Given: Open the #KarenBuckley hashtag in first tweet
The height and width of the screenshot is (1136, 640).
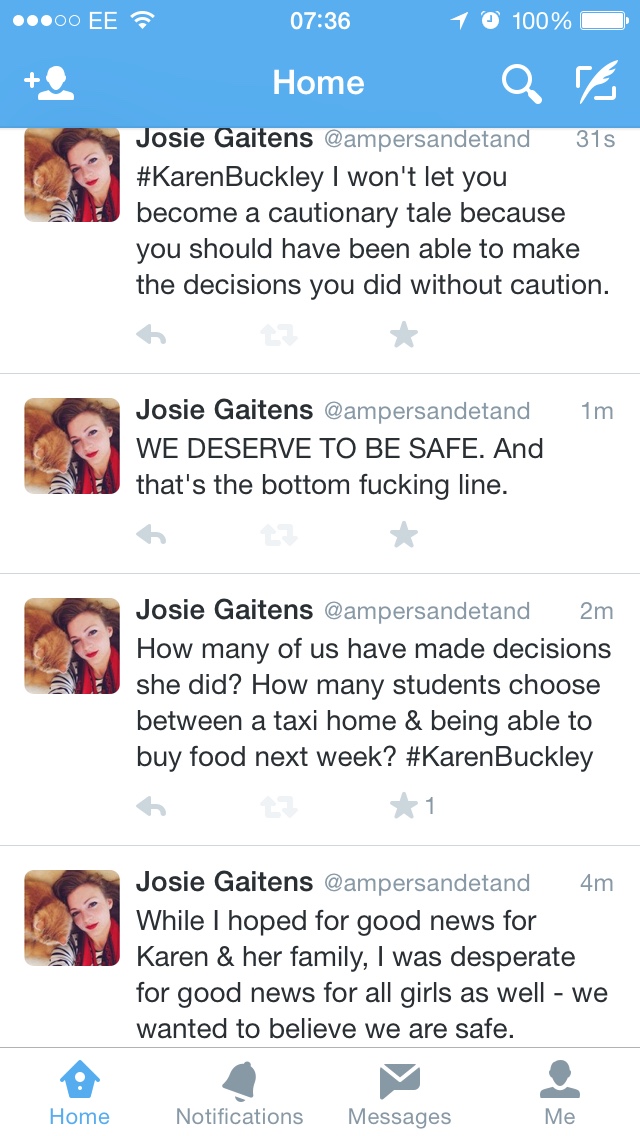Looking at the screenshot, I should [230, 178].
